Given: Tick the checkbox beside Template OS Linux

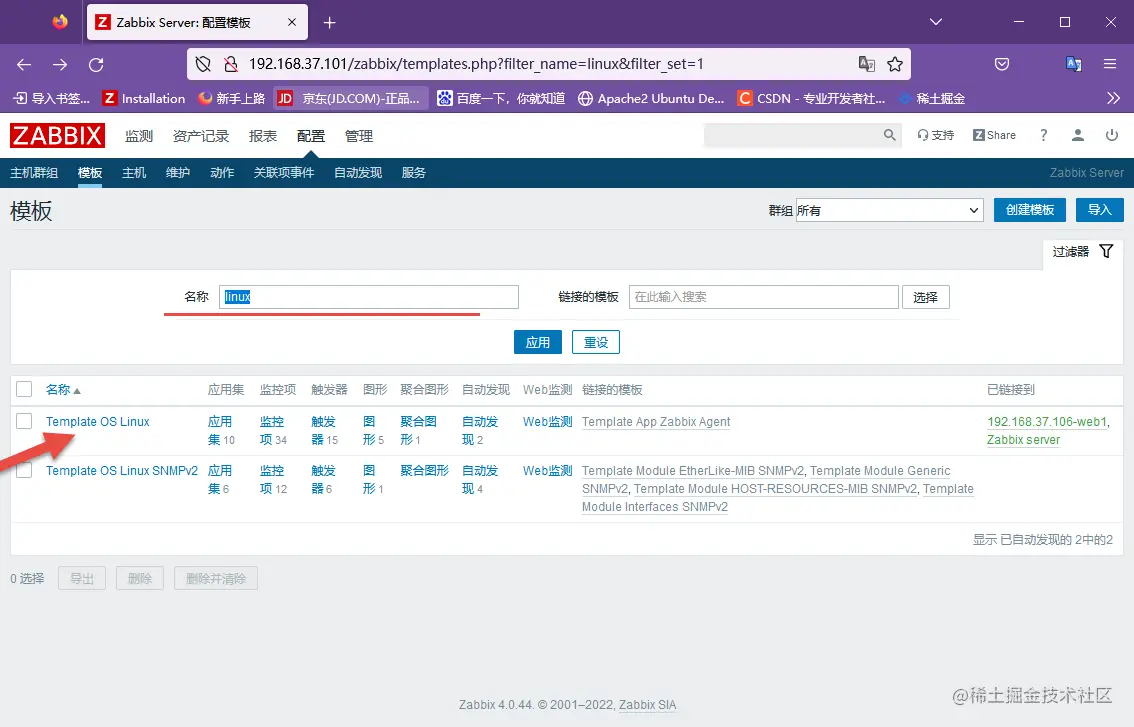Looking at the screenshot, I should tap(24, 421).
